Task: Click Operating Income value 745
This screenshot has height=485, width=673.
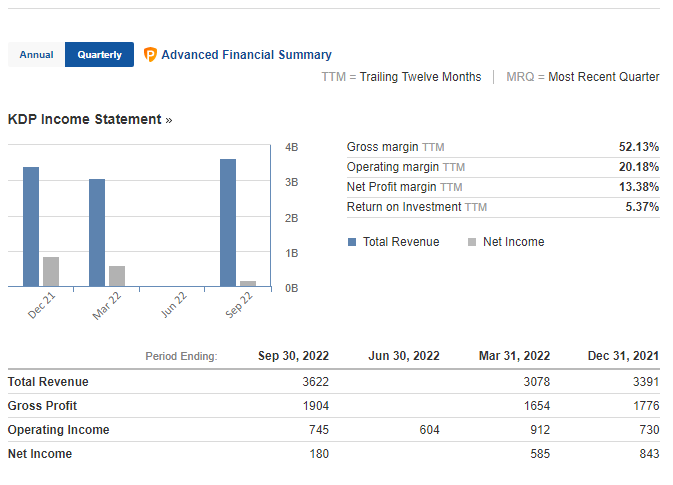Action: point(319,430)
